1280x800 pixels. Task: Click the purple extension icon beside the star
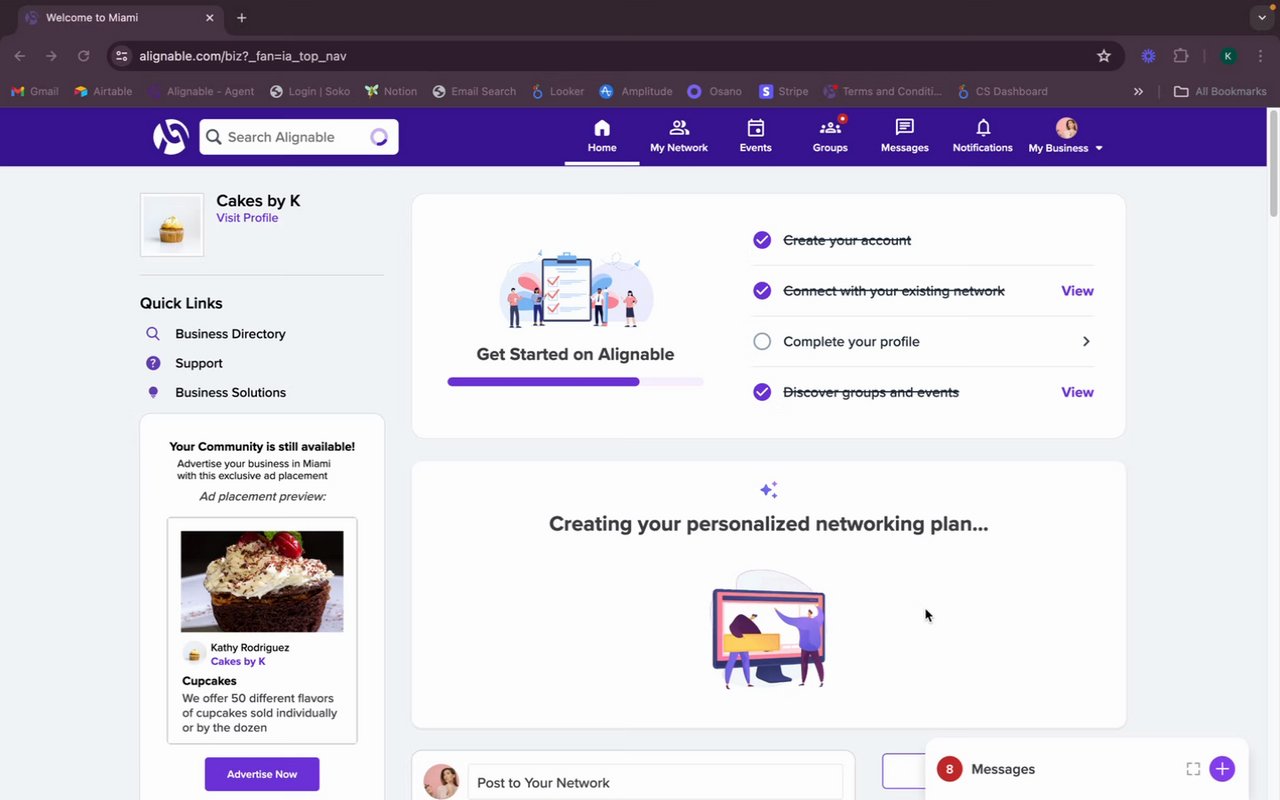(x=1148, y=56)
